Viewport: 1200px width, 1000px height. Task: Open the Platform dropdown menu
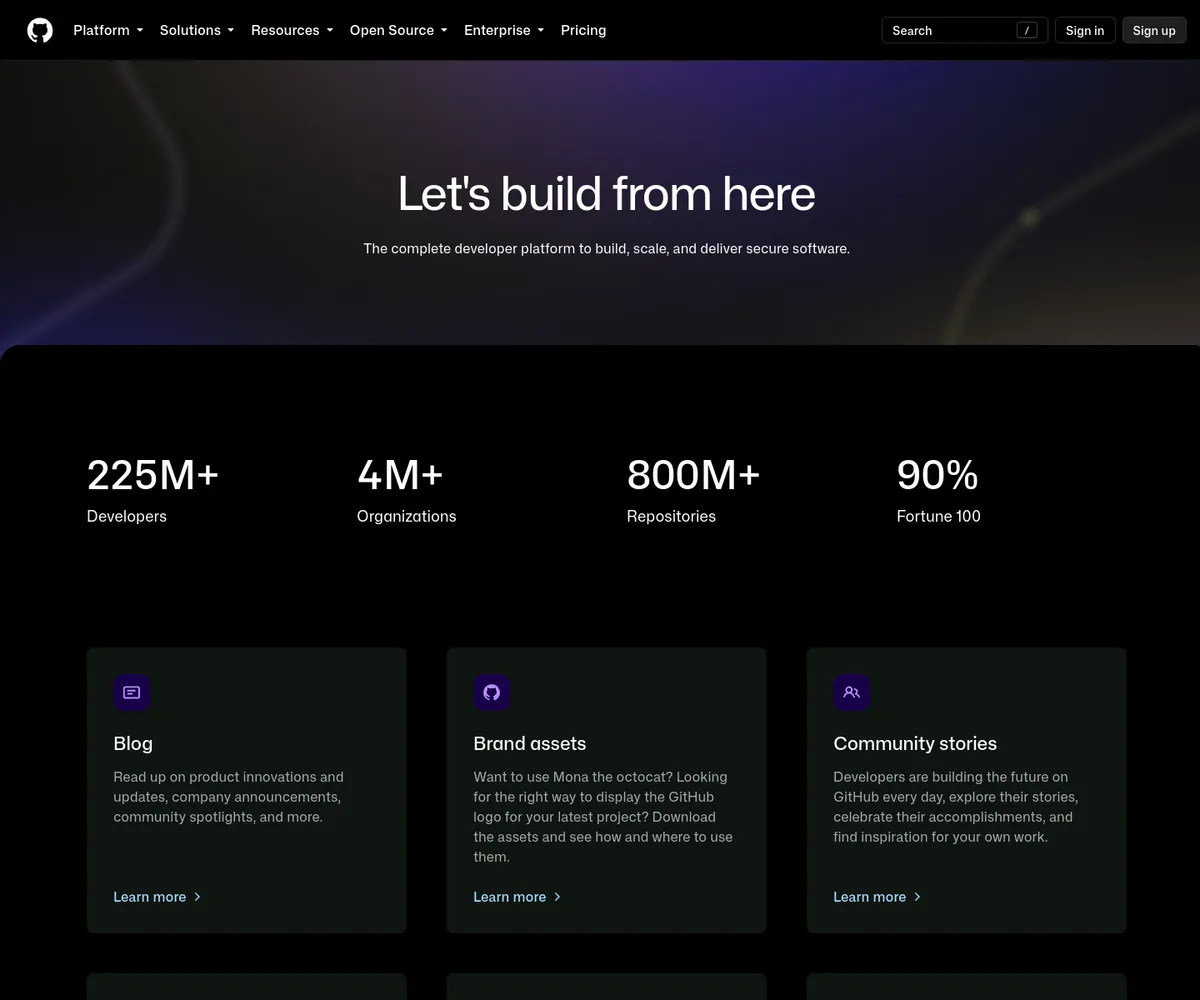pyautogui.click(x=108, y=30)
